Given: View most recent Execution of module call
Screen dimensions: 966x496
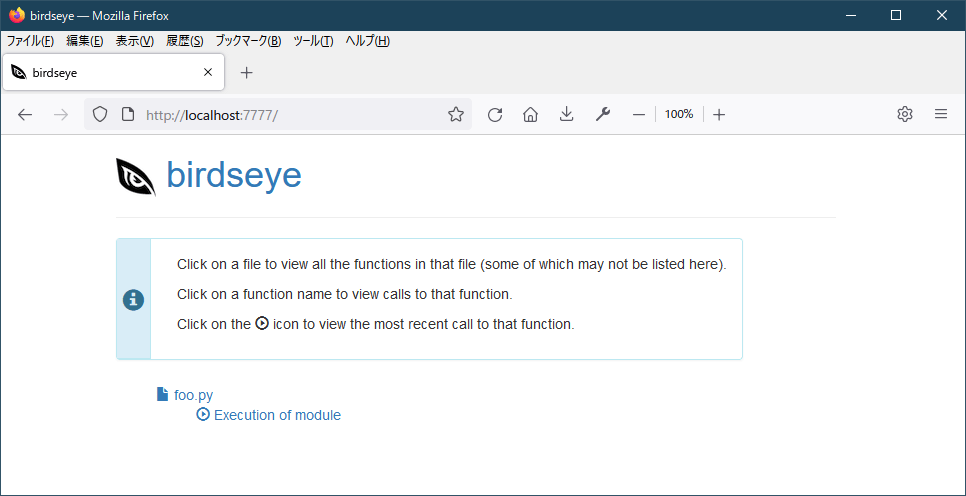Looking at the screenshot, I should pos(203,414).
